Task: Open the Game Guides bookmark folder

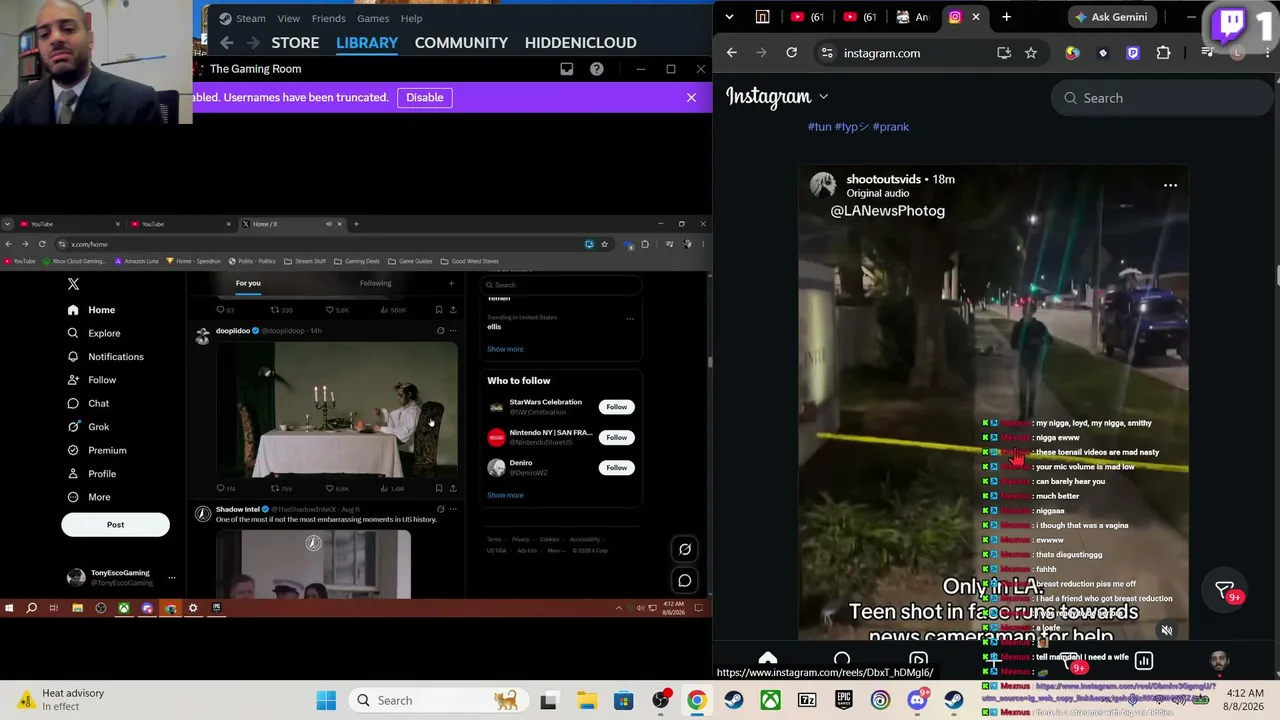Action: point(411,261)
